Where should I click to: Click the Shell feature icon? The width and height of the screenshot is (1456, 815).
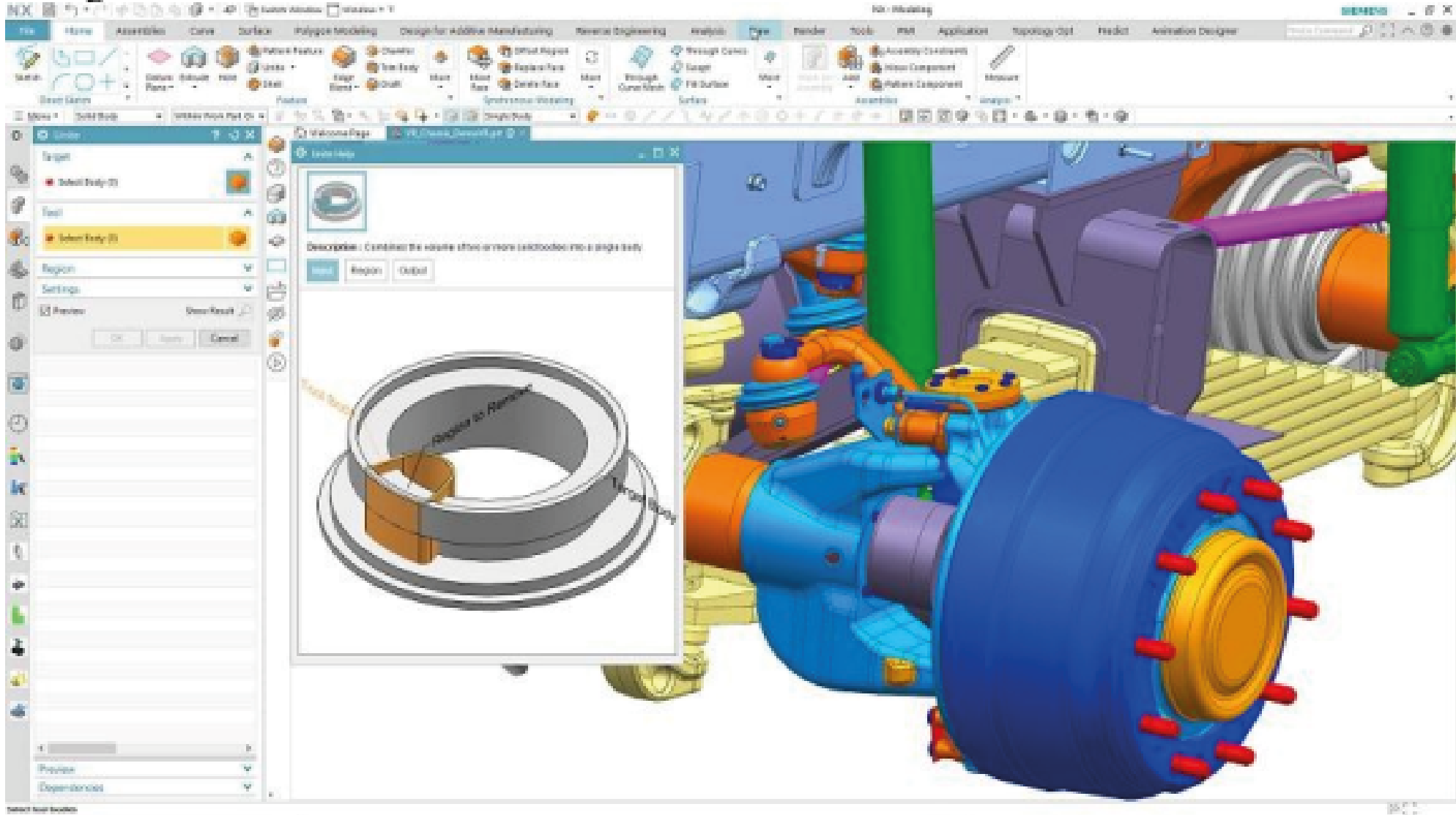point(255,84)
